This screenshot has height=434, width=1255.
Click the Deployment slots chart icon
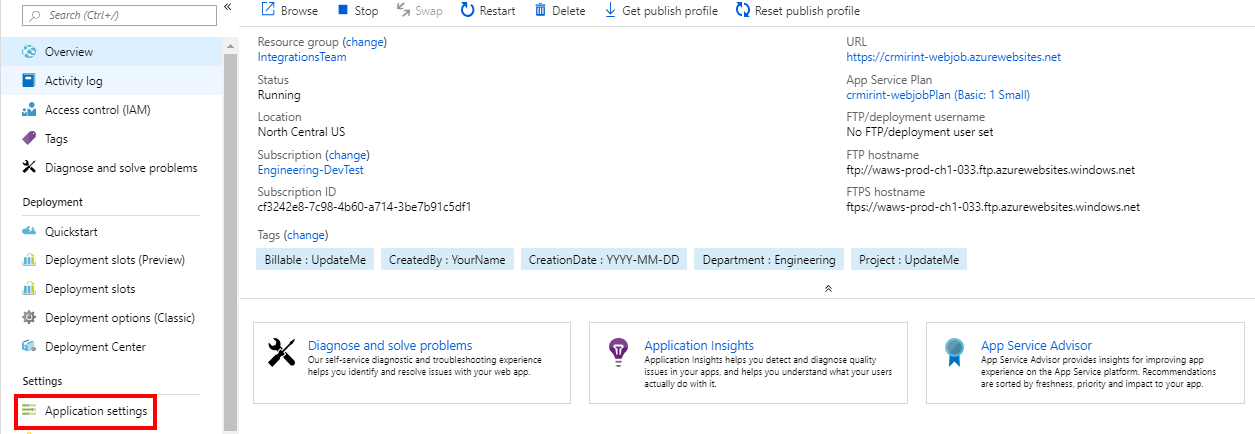click(x=28, y=290)
